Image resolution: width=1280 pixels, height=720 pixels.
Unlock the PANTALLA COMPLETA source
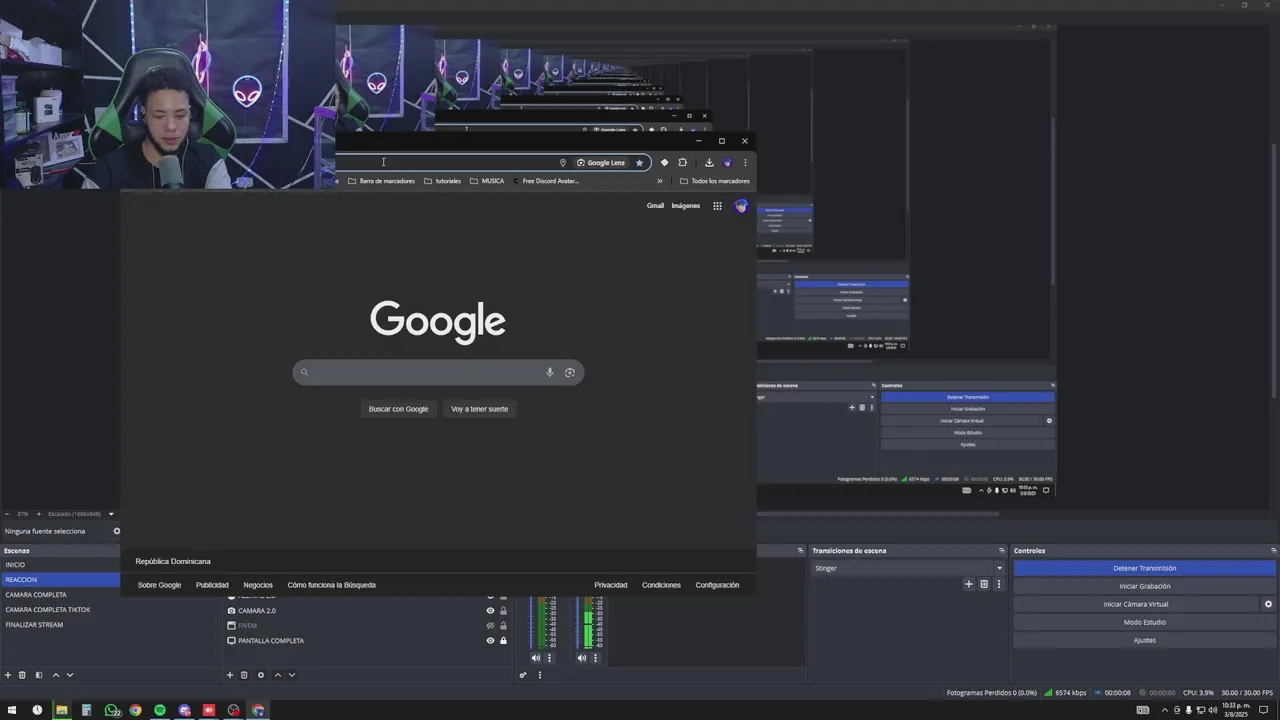[503, 640]
